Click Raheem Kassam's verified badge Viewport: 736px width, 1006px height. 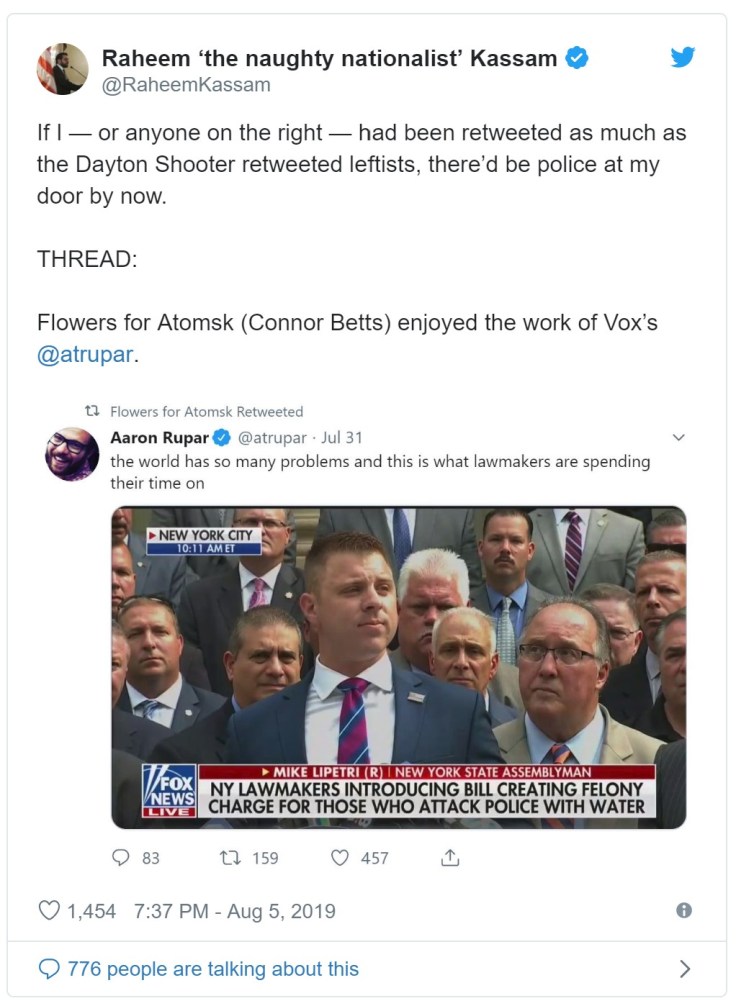pos(577,58)
